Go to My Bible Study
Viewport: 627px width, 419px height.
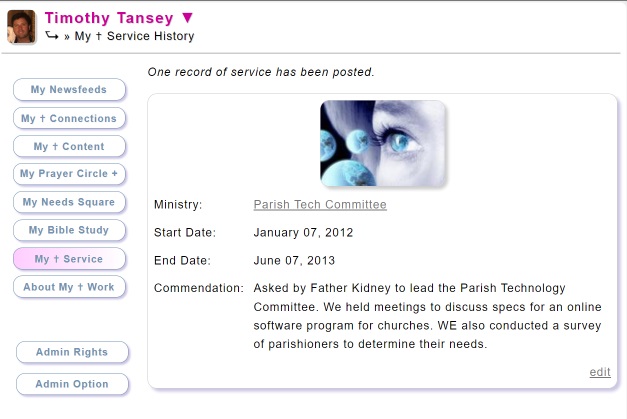69,230
